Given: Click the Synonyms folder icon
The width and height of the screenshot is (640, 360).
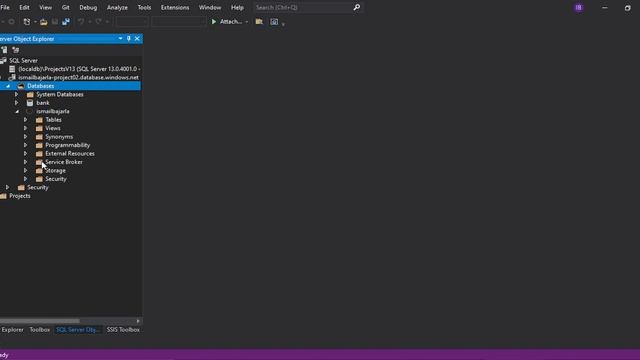Looking at the screenshot, I should coord(39,137).
